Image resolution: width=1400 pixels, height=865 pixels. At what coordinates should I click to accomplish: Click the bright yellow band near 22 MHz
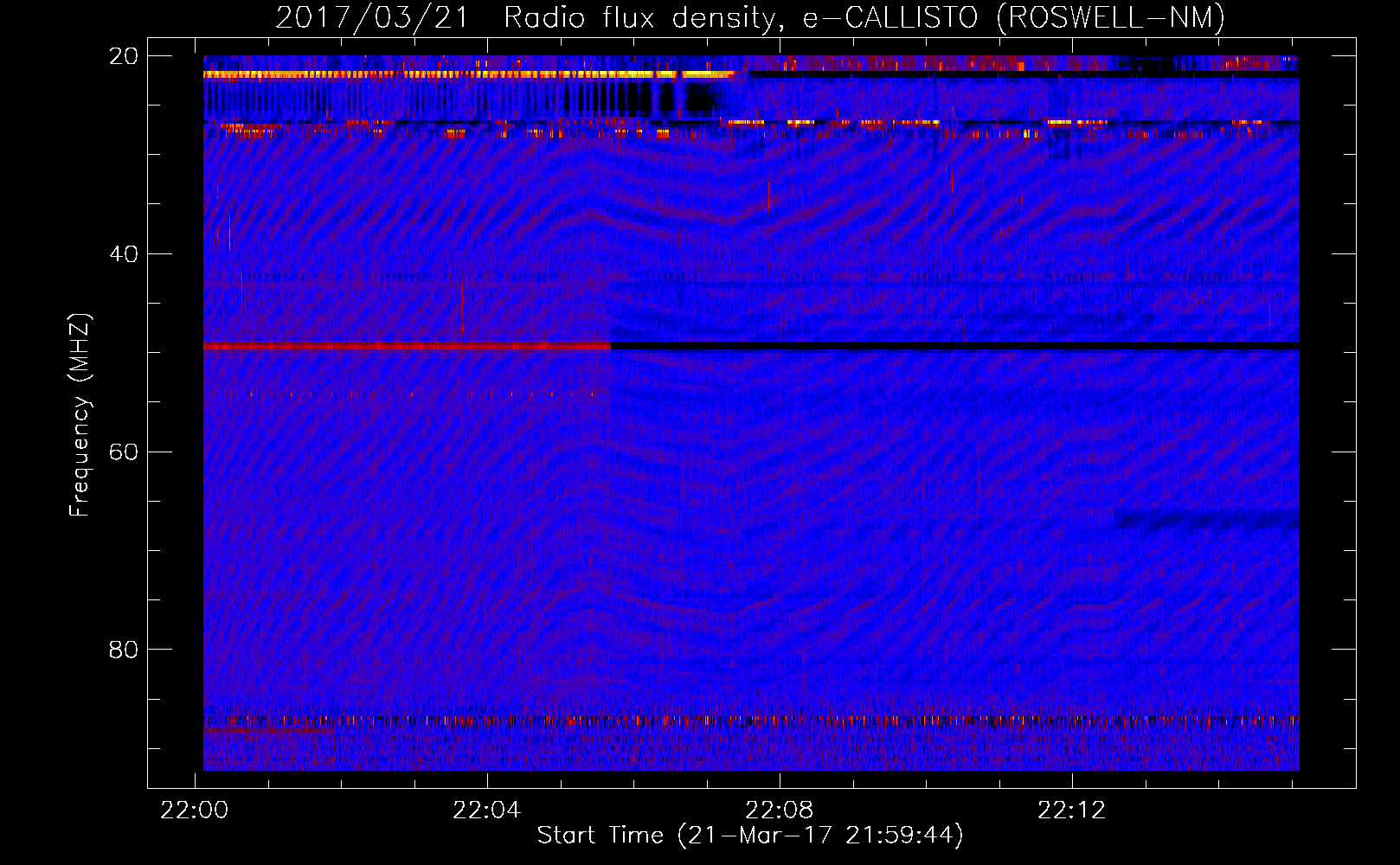coord(469,74)
